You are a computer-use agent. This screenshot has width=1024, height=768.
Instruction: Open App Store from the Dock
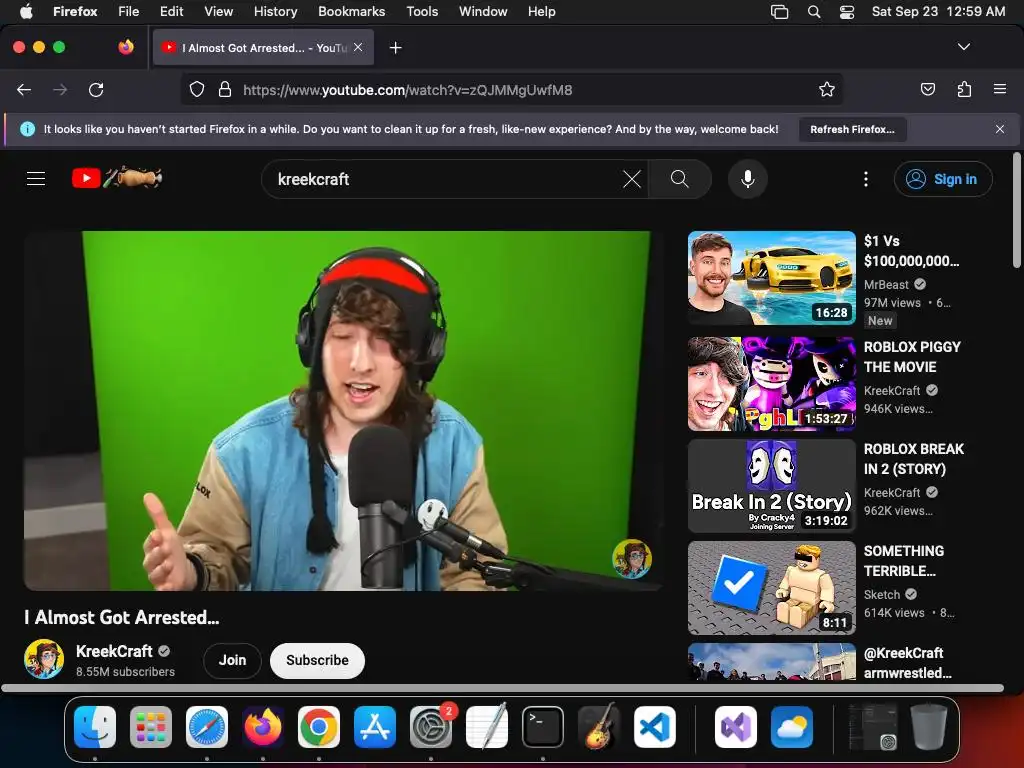click(375, 727)
